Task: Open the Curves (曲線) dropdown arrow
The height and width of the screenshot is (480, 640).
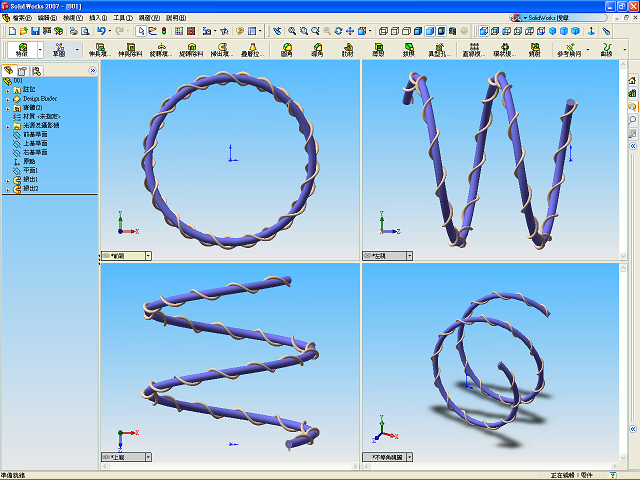Action: tap(625, 50)
